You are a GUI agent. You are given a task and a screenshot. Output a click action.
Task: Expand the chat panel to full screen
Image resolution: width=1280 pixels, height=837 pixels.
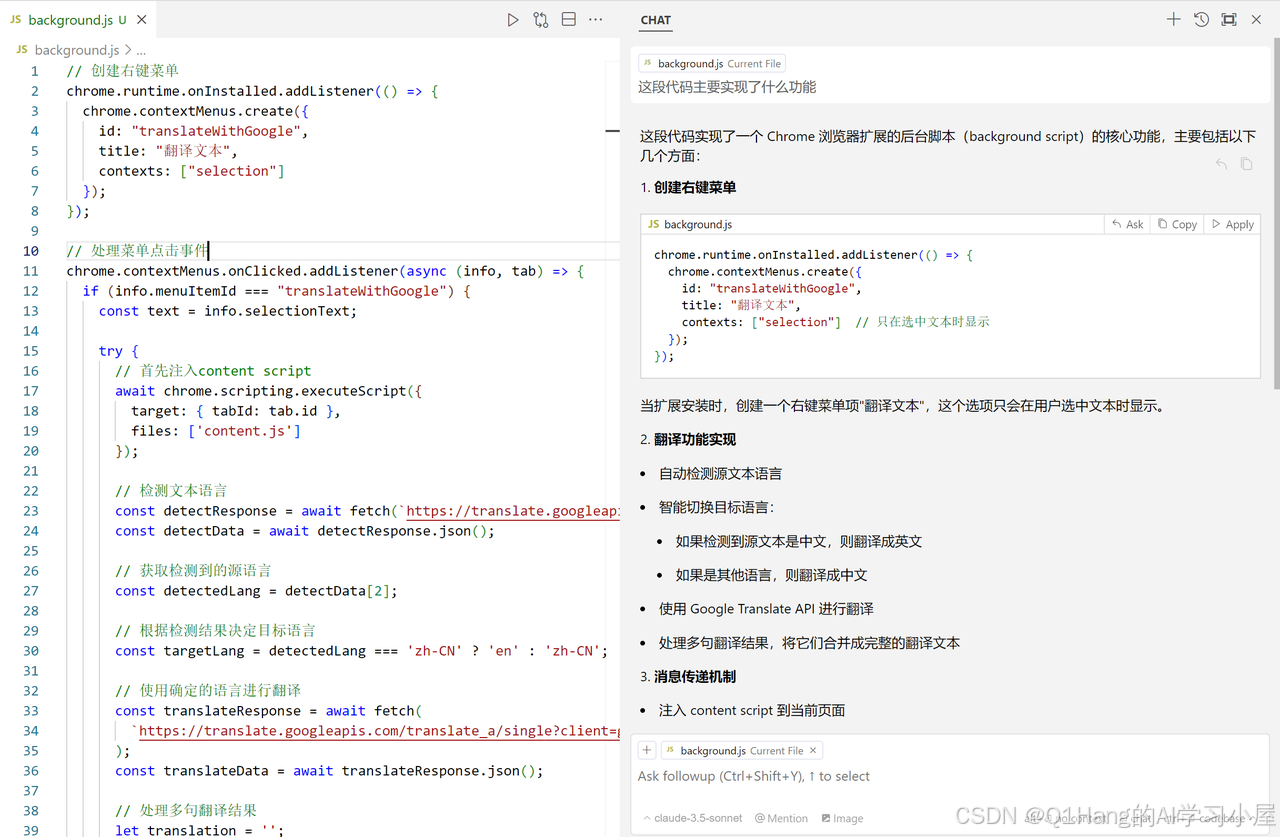point(1229,19)
